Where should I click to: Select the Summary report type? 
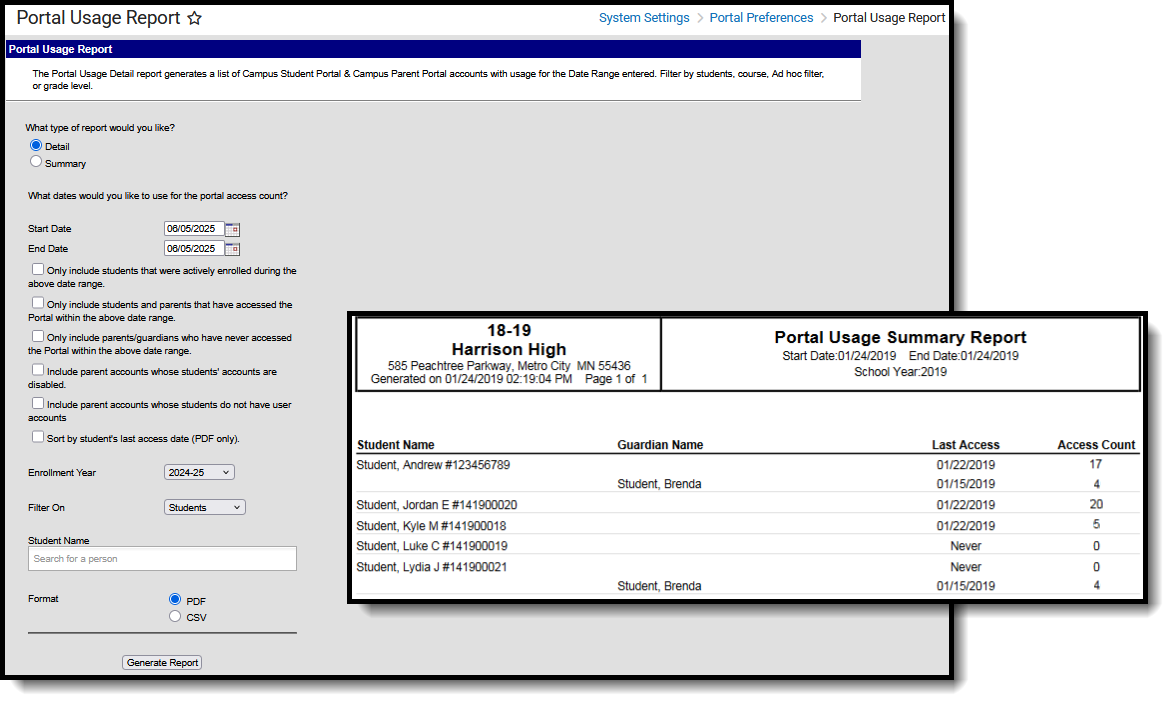(x=36, y=162)
